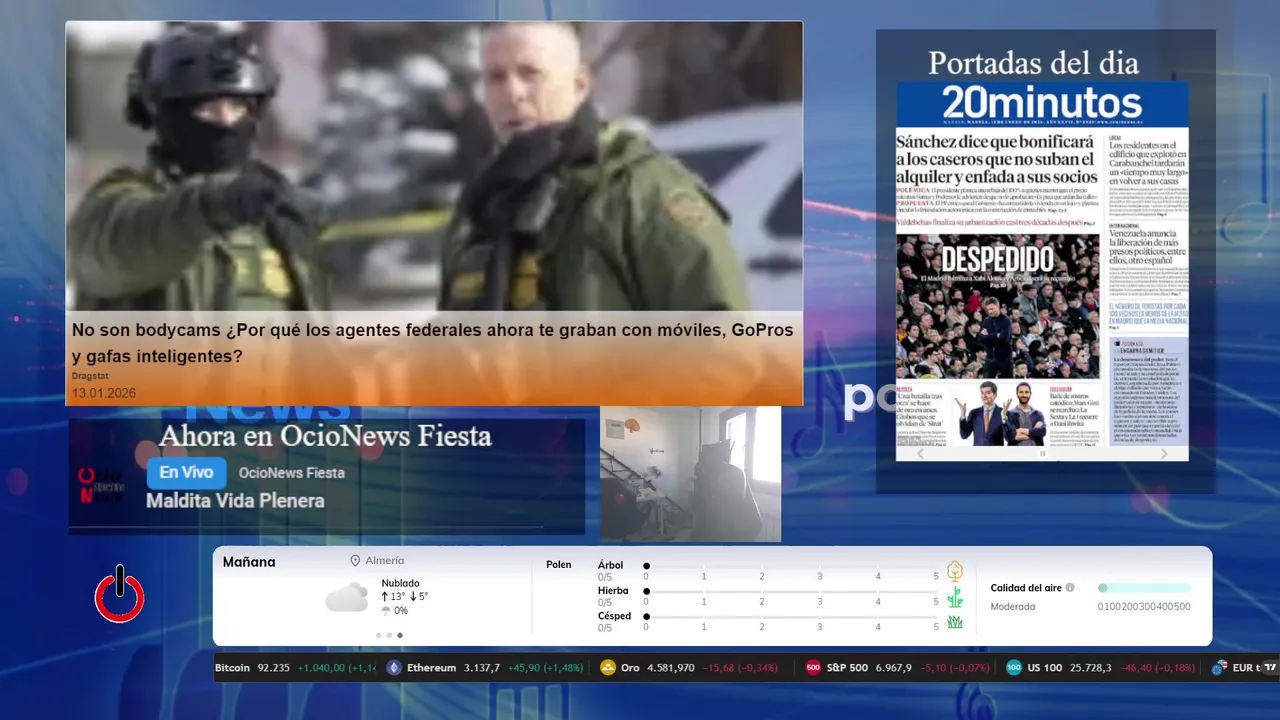Image resolution: width=1280 pixels, height=720 pixels.
Task: Click the lawn icon in Césped row
Action: pos(955,622)
